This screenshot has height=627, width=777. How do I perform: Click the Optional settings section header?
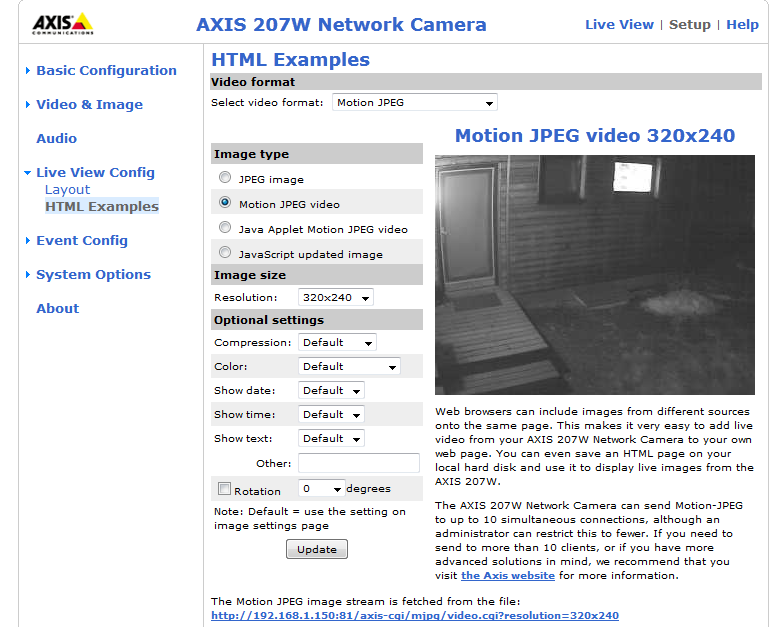pyautogui.click(x=317, y=320)
